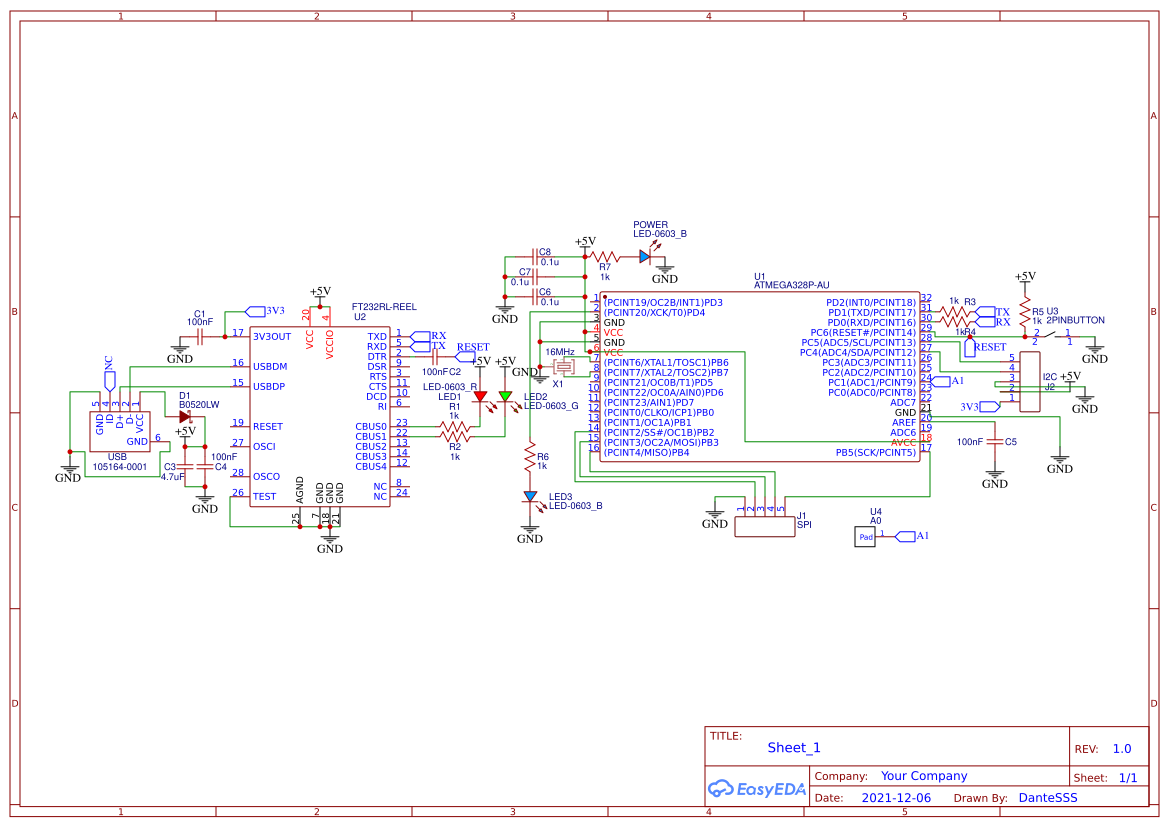Click the blue POWER LED symbol
This screenshot has width=1169, height=827.
tap(645, 255)
